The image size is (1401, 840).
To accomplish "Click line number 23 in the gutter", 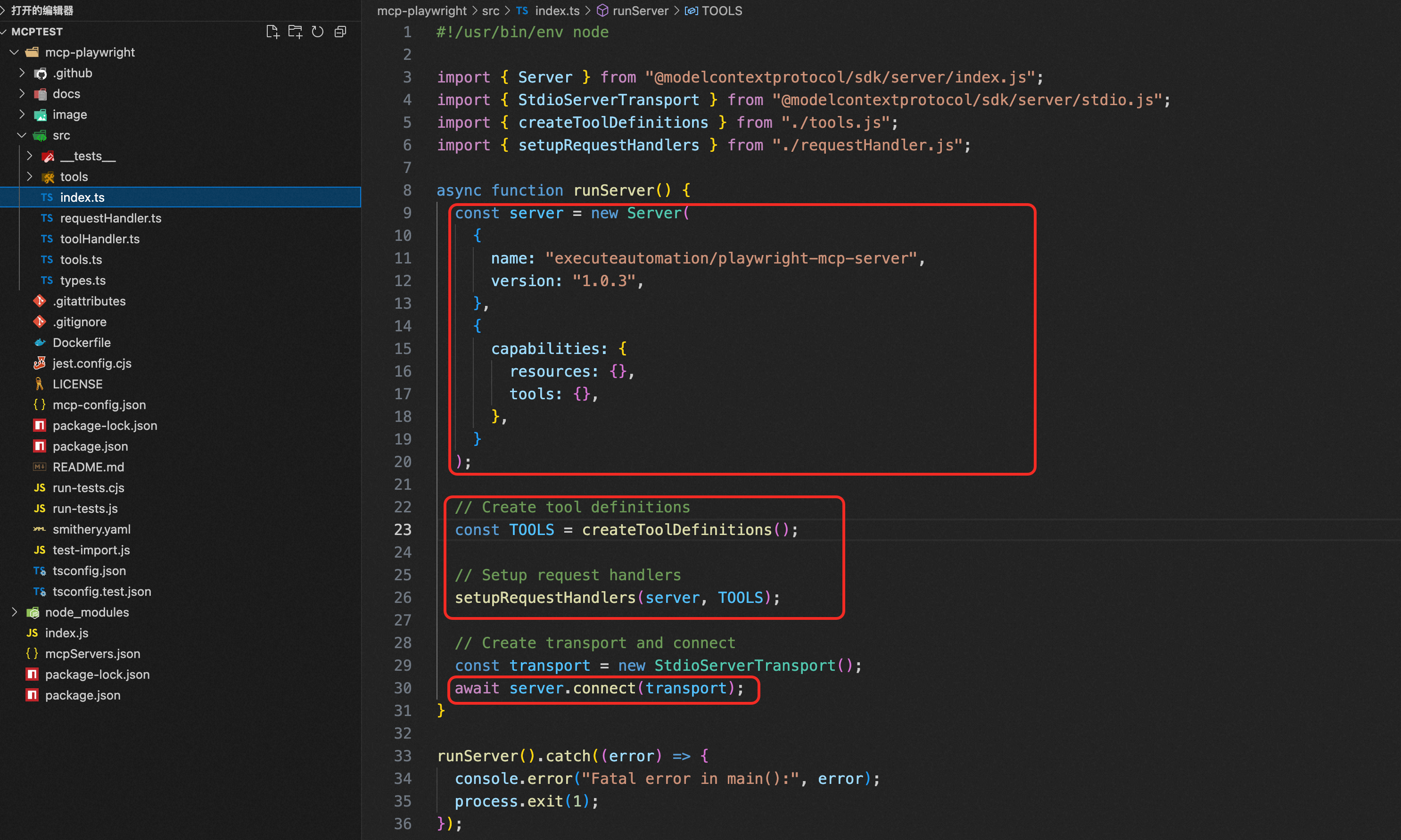I will 403,530.
